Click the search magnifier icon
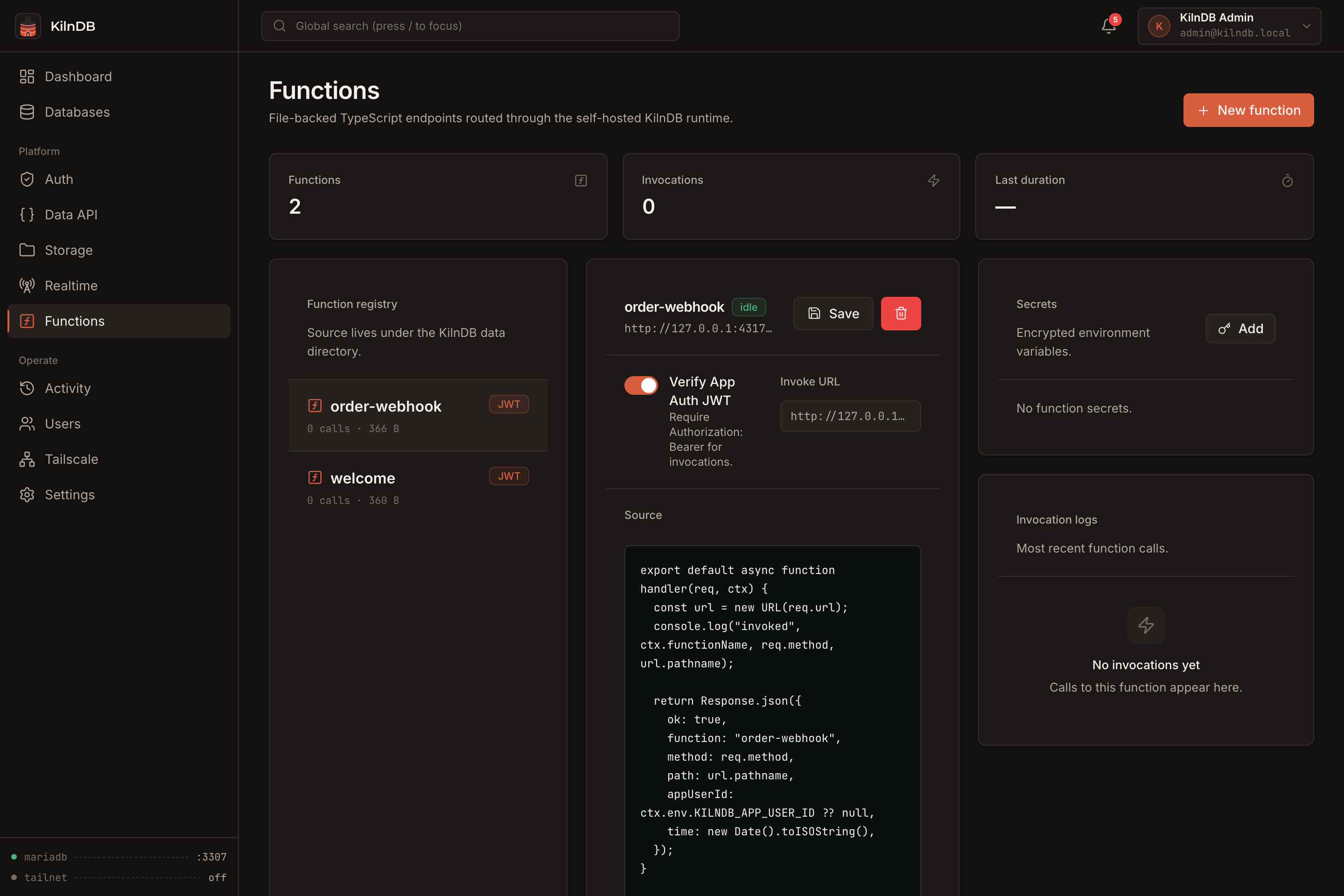The image size is (1344, 896). pos(280,26)
